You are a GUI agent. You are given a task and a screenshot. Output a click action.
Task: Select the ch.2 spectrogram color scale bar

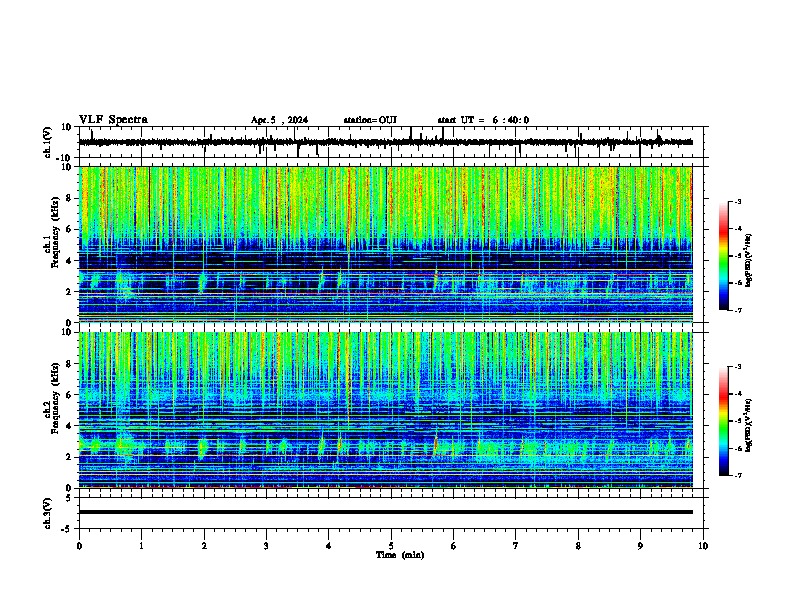[x=724, y=421]
